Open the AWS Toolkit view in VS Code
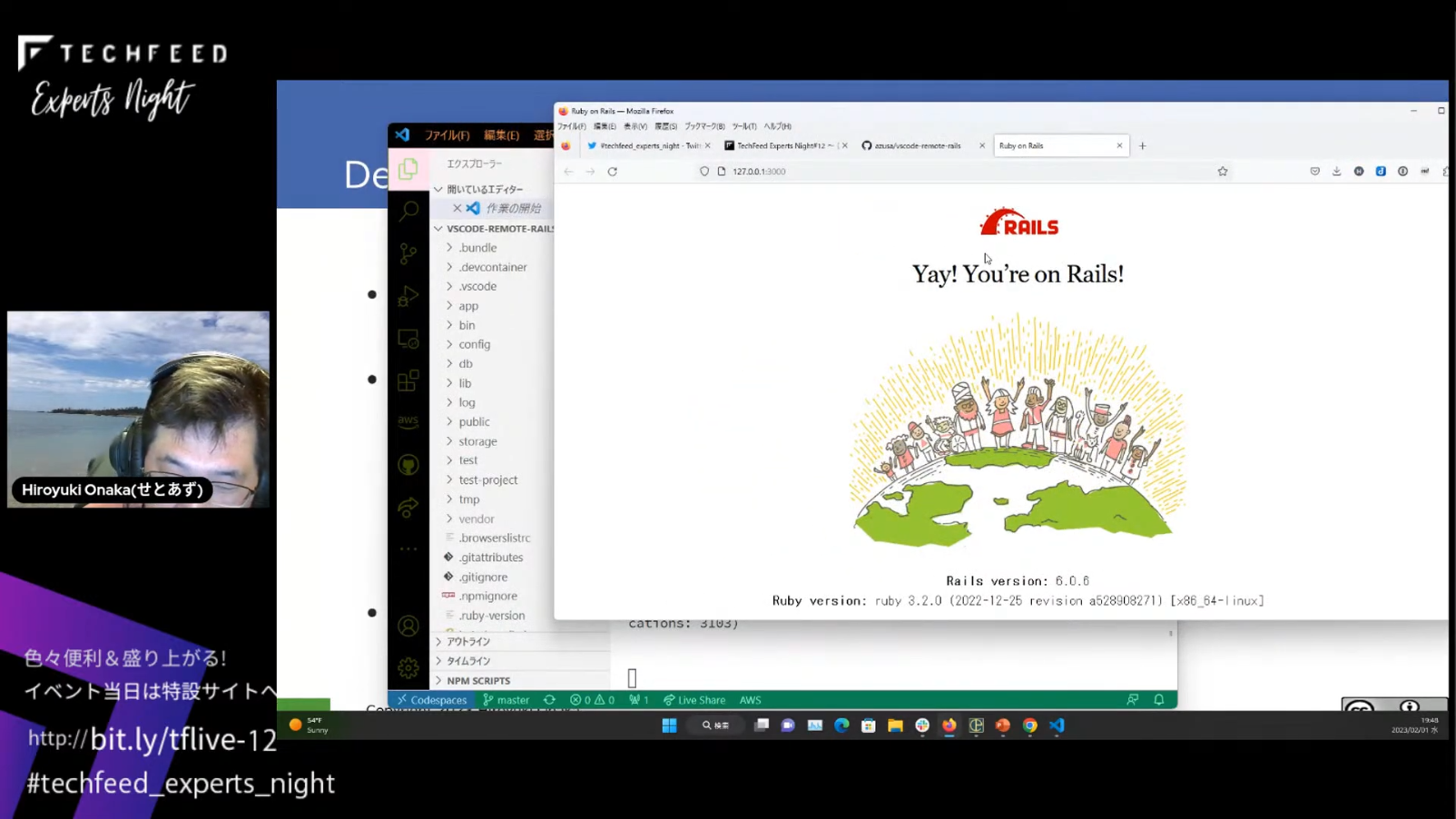The height and width of the screenshot is (819, 1456). pos(408,421)
